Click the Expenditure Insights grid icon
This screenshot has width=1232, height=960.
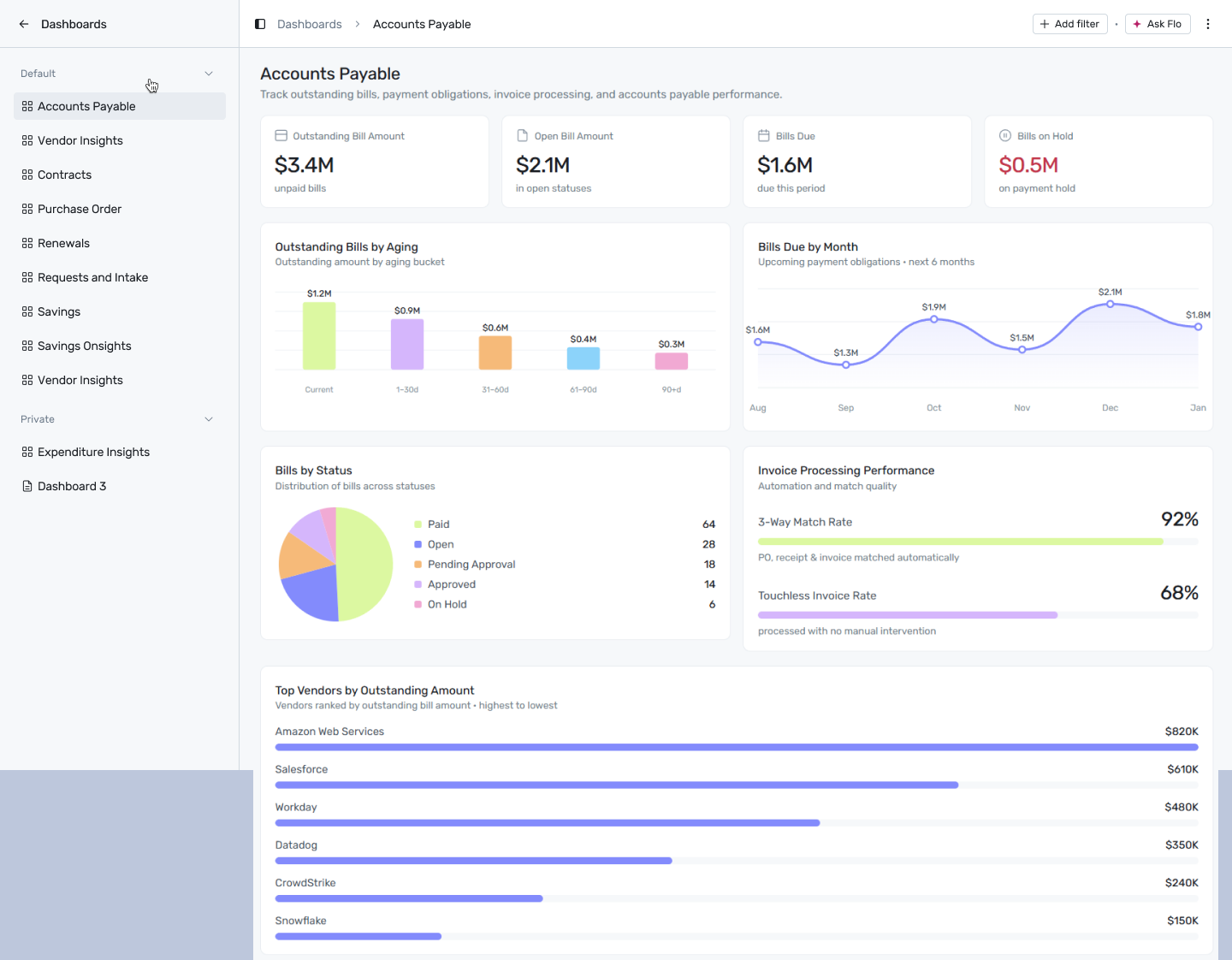[27, 452]
